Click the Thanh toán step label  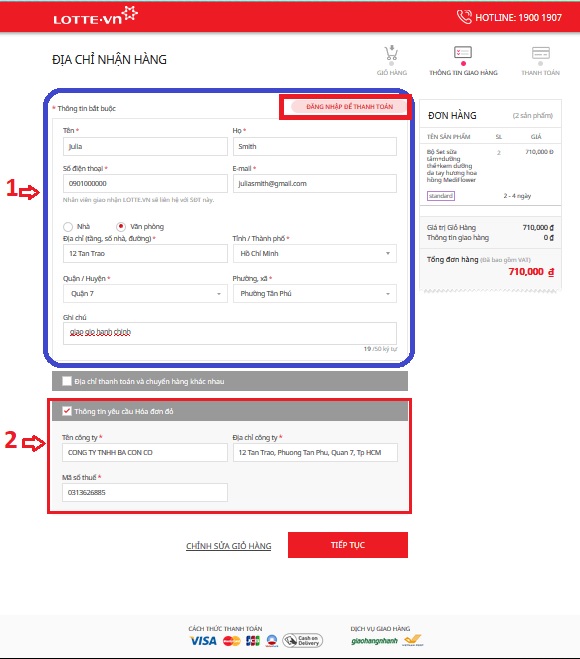[x=540, y=73]
